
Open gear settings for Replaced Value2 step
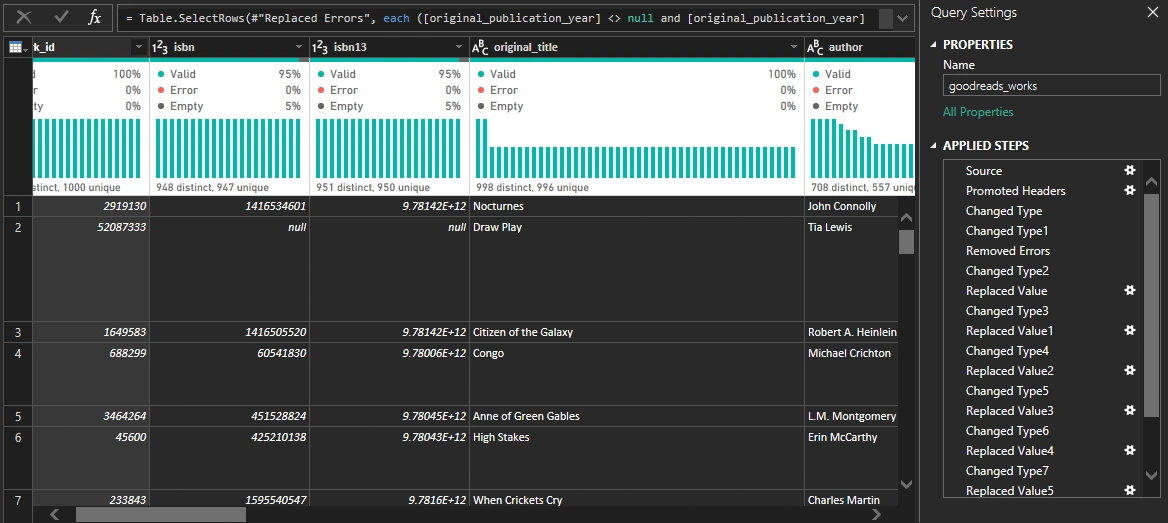[1129, 370]
